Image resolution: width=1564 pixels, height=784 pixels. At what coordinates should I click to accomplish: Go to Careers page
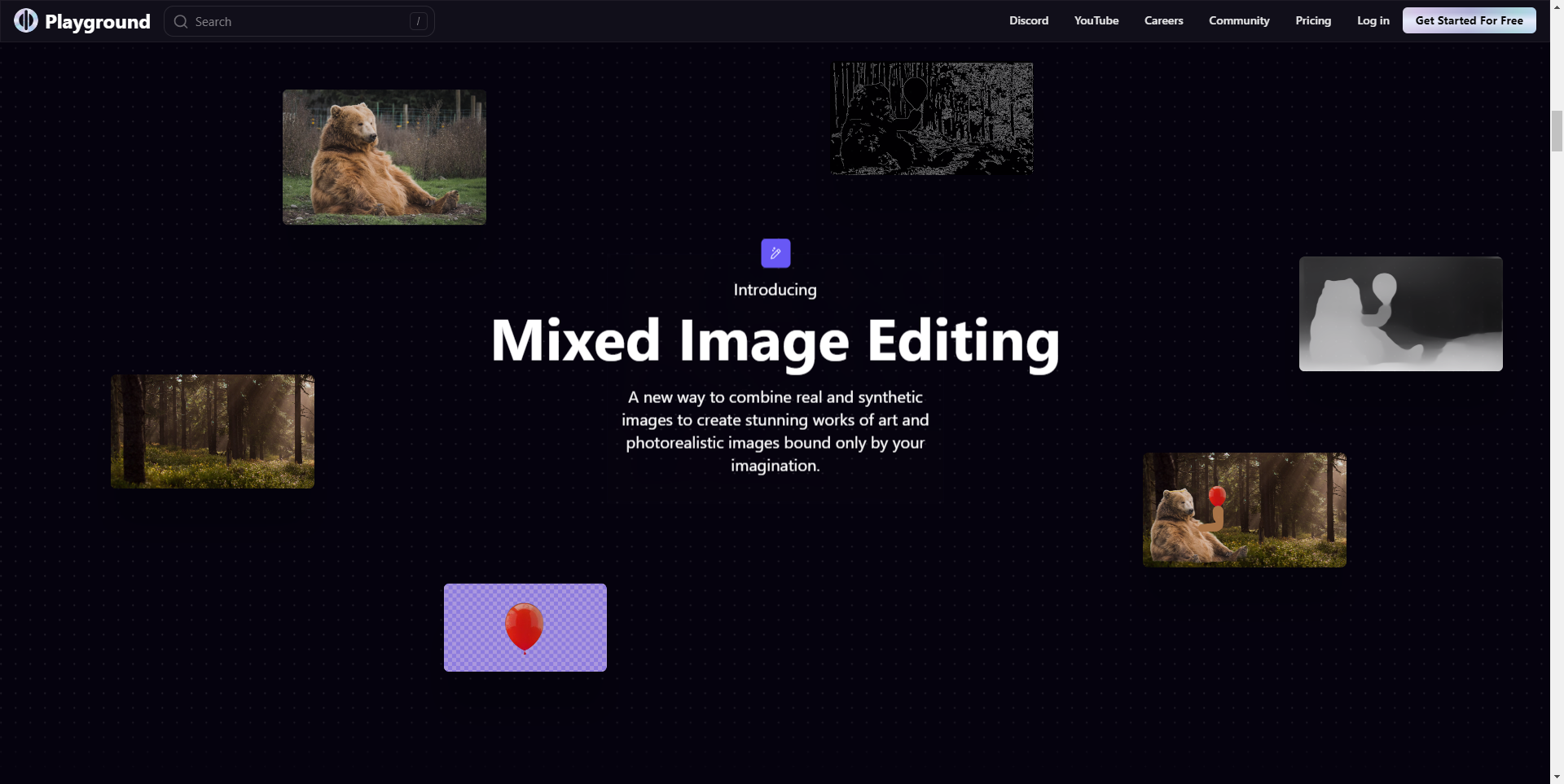click(1163, 20)
